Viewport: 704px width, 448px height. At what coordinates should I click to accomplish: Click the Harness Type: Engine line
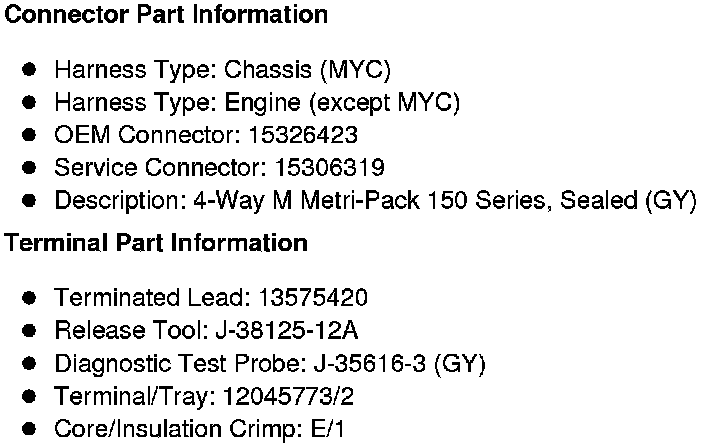(256, 102)
